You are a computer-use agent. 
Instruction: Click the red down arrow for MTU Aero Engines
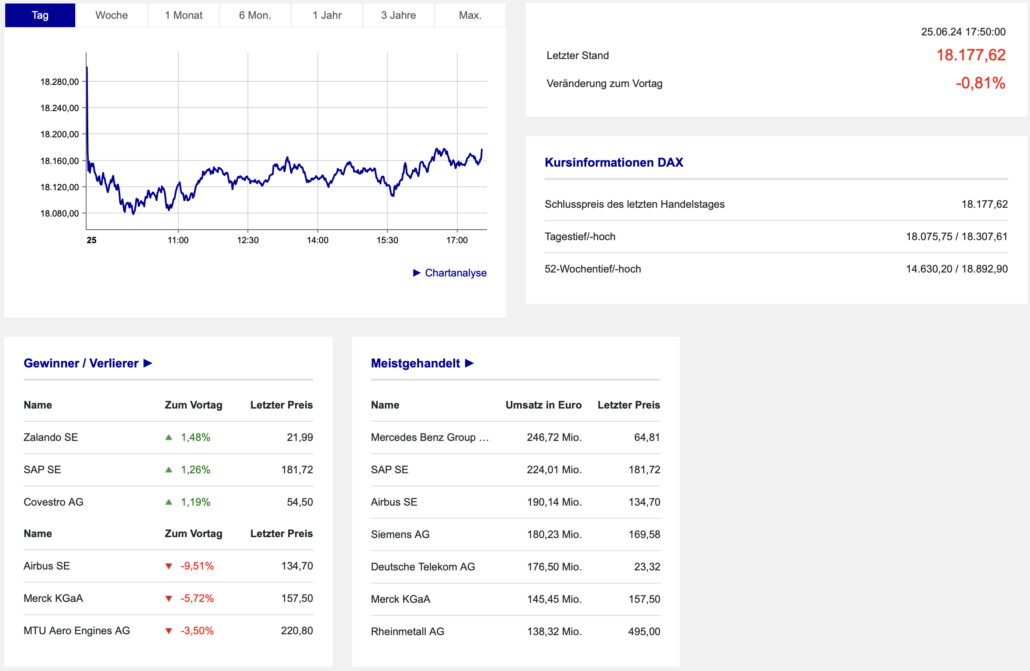pos(169,631)
